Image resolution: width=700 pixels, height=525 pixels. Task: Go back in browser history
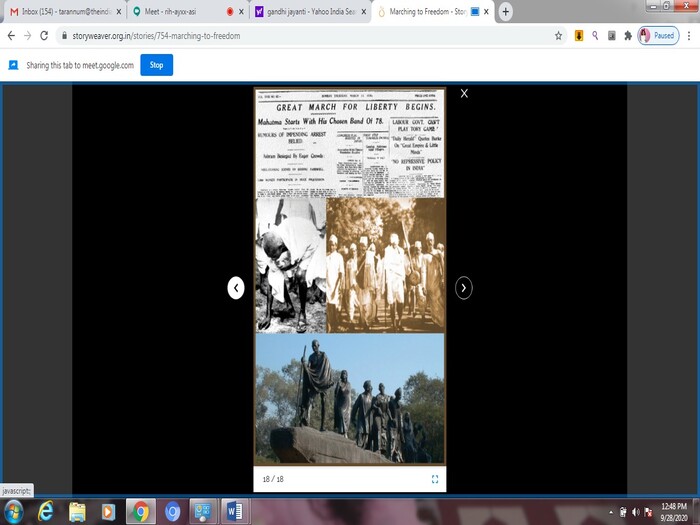click(11, 36)
